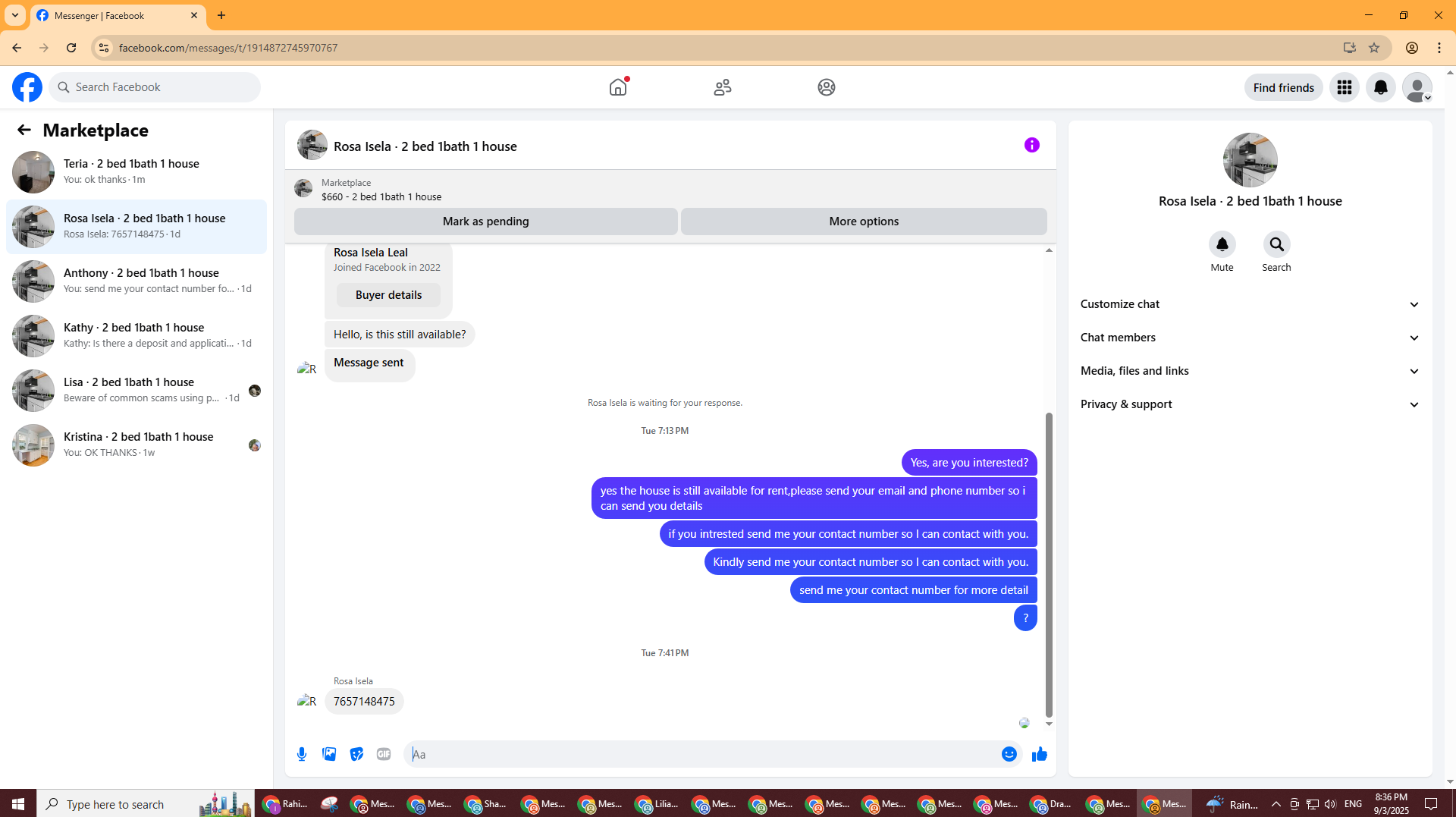Choose a GIF icon
The height and width of the screenshot is (817, 1456).
[384, 754]
